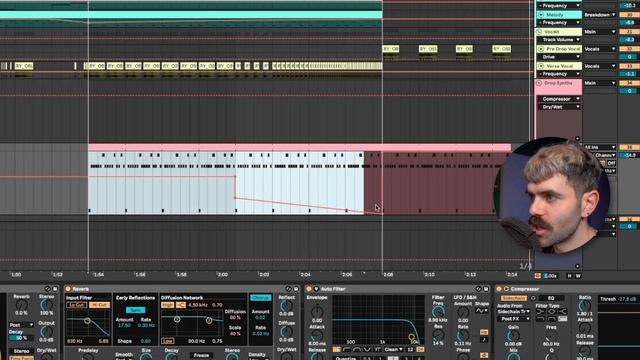Switch LFO rate to Hz mode
This screenshot has height=360, width=640.
point(484,332)
